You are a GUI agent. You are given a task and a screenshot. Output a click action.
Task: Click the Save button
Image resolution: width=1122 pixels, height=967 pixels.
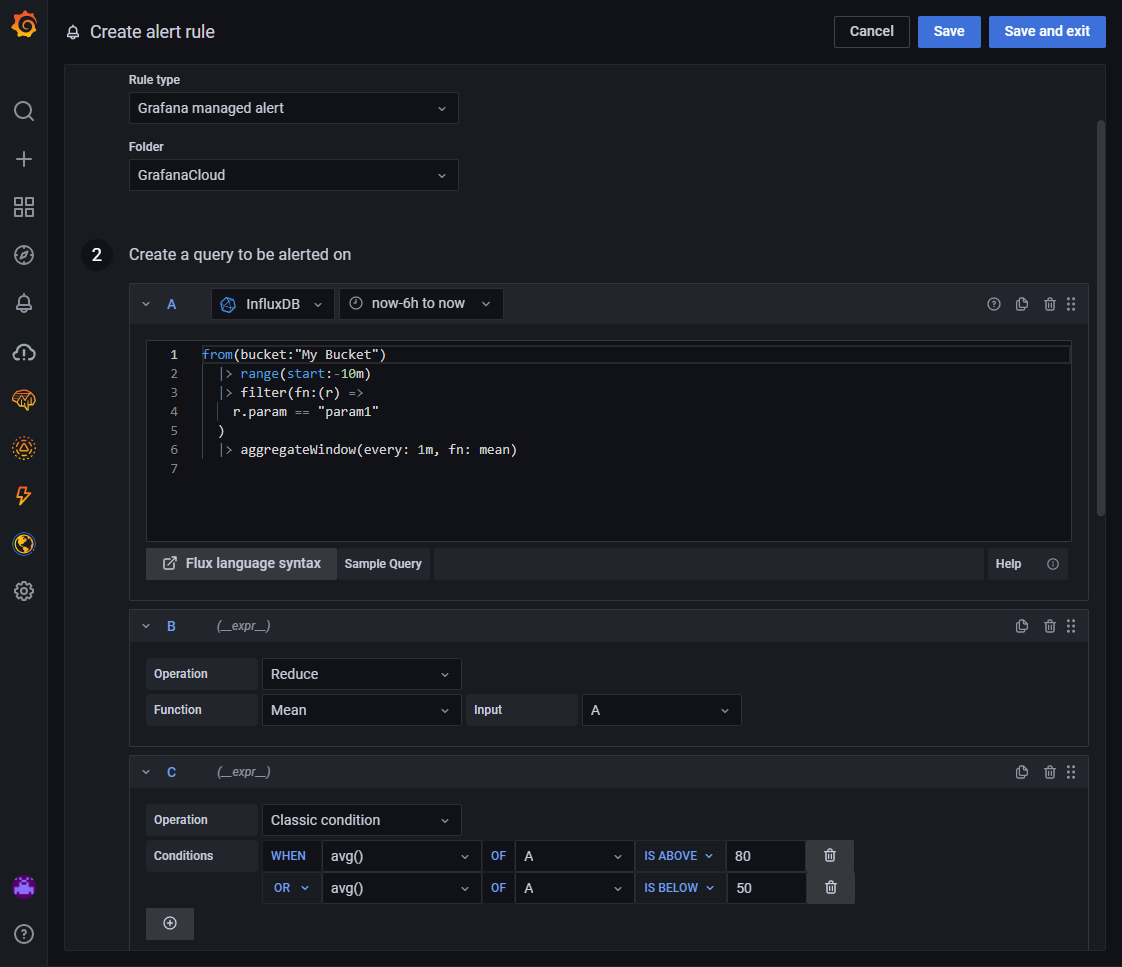point(949,31)
